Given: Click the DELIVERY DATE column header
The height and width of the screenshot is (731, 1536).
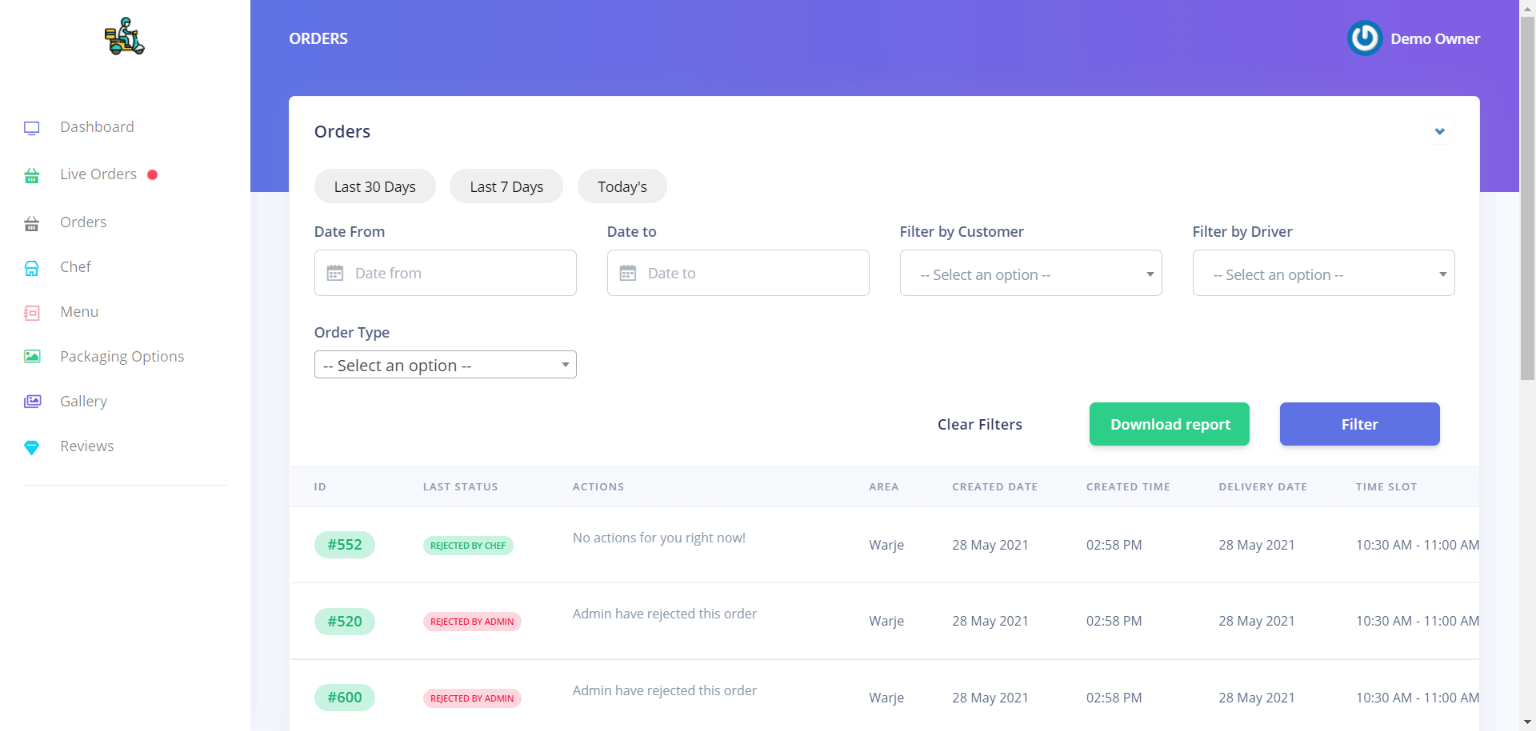Looking at the screenshot, I should coord(1263,487).
